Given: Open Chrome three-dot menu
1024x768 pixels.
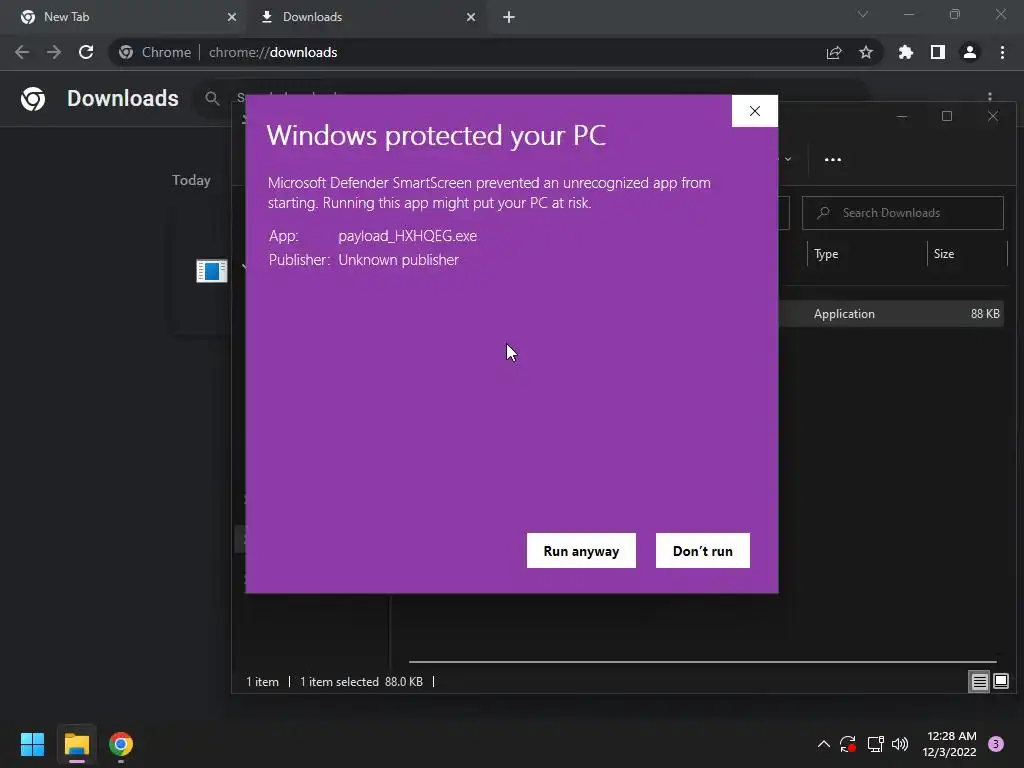Looking at the screenshot, I should [x=1002, y=52].
